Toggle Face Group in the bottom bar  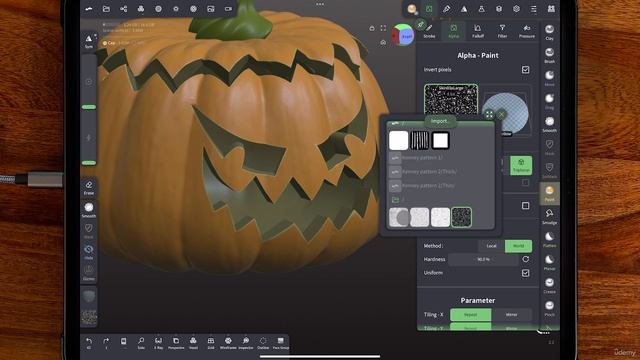pyautogui.click(x=280, y=343)
